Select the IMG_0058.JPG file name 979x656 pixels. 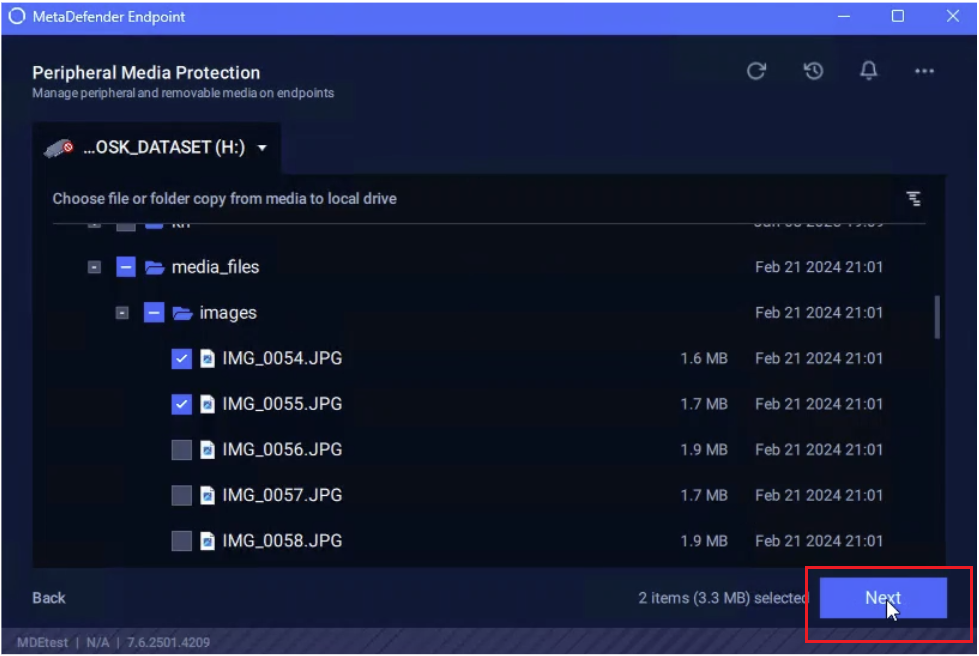coord(282,541)
